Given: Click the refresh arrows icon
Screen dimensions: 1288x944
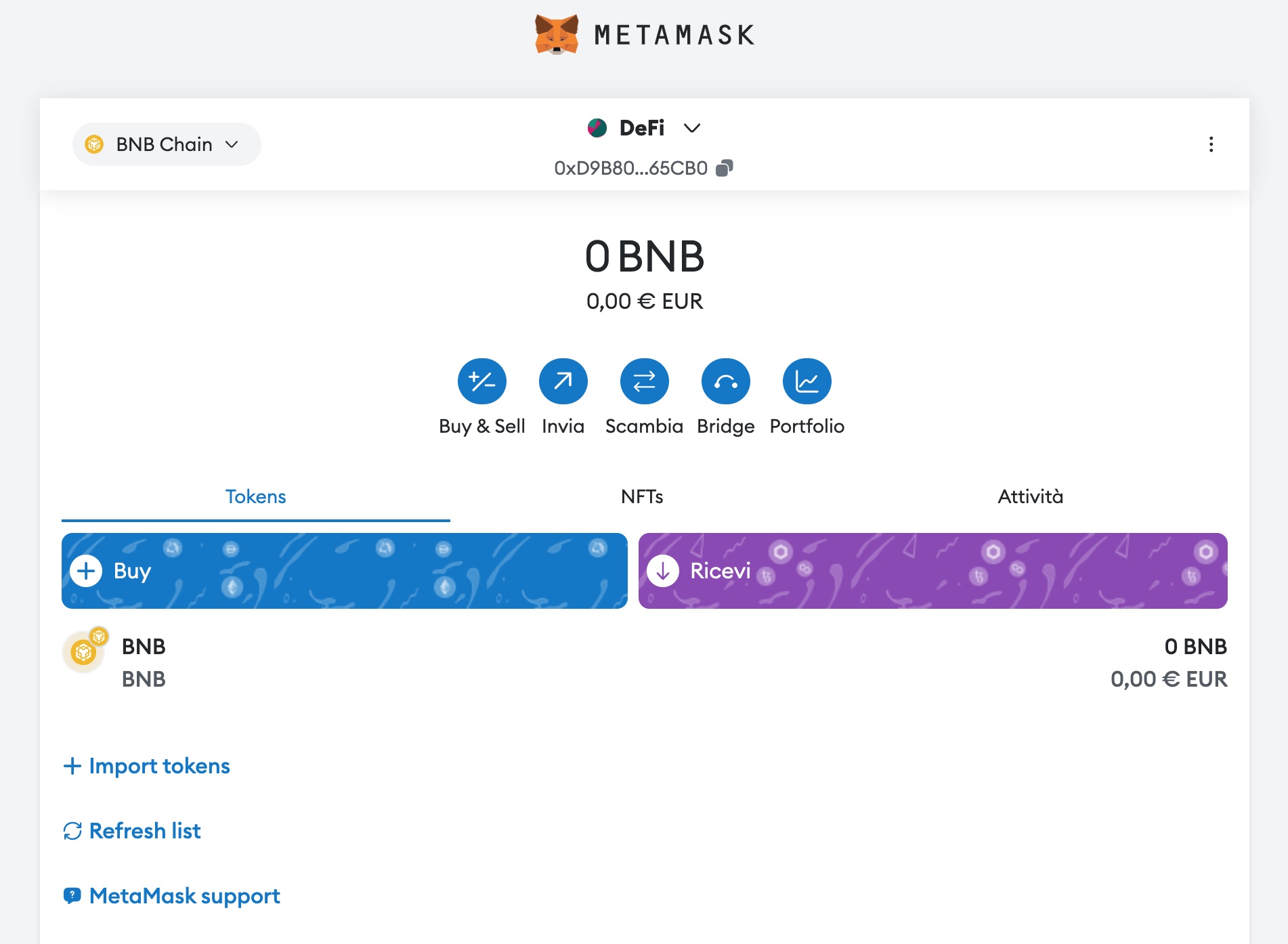Looking at the screenshot, I should tap(72, 831).
